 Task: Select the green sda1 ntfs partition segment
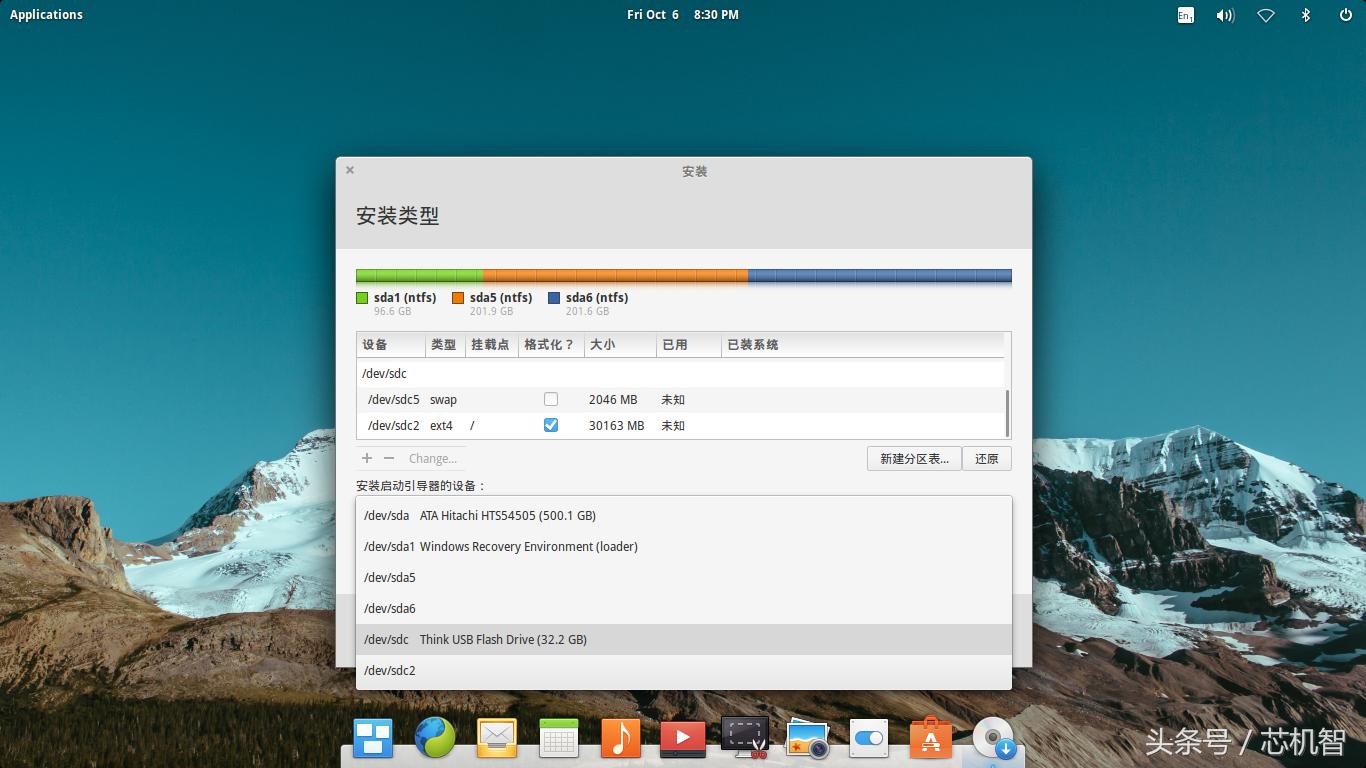[420, 275]
